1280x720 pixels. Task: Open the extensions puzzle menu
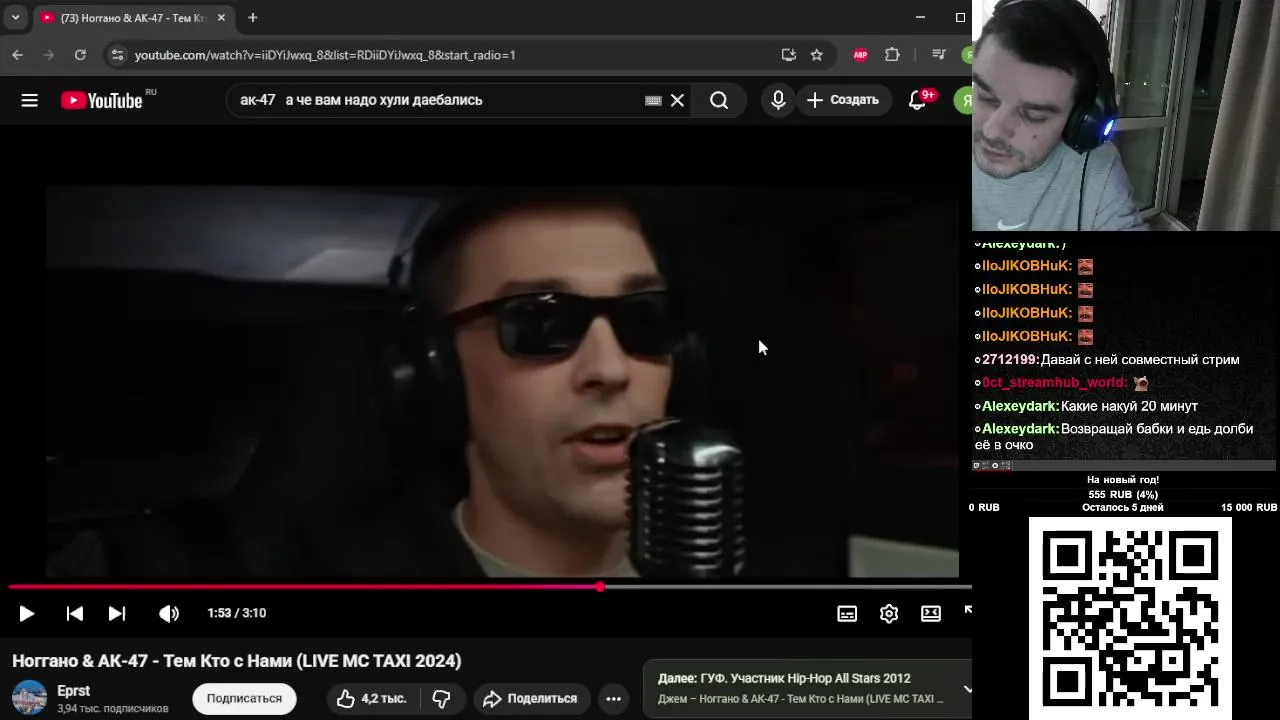(x=892, y=55)
